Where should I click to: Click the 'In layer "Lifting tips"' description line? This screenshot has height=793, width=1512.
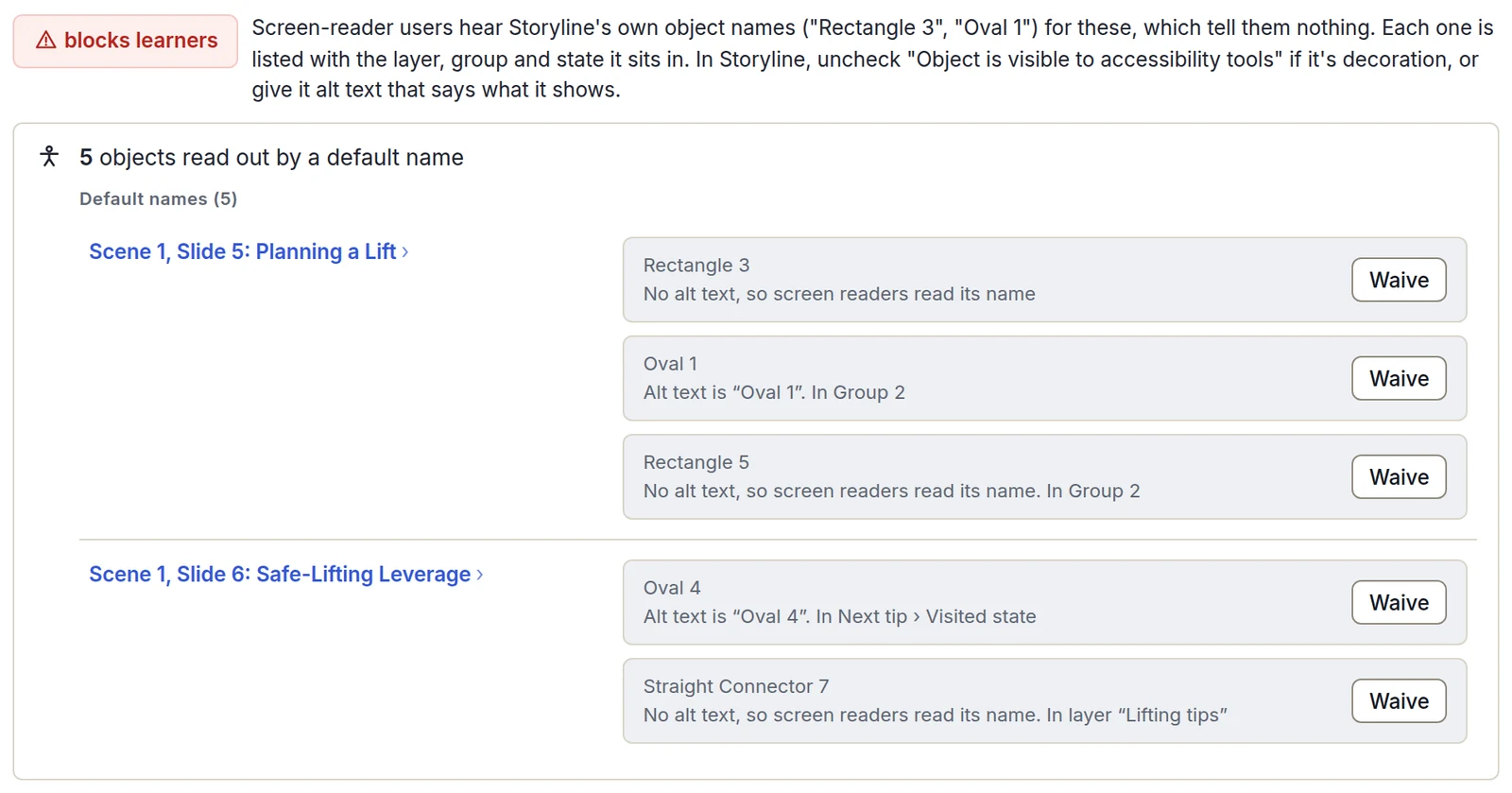(936, 715)
